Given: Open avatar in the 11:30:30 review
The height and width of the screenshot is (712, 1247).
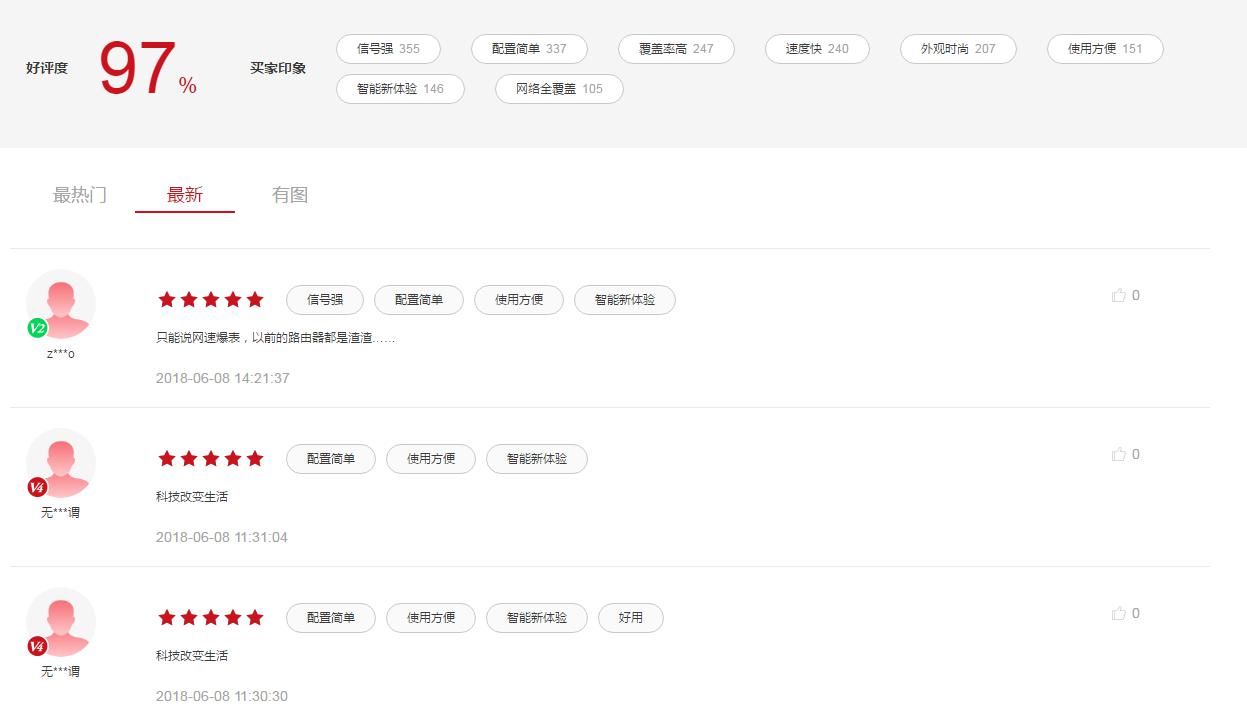Looking at the screenshot, I should tap(61, 622).
